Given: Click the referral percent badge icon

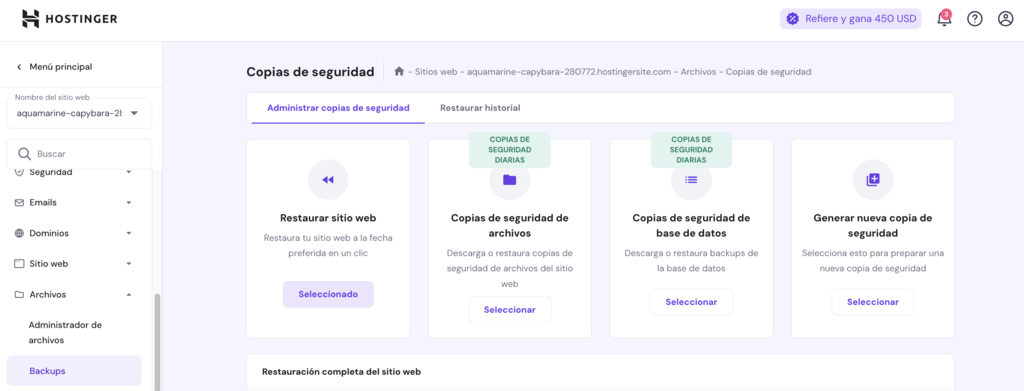Looking at the screenshot, I should coord(793,19).
